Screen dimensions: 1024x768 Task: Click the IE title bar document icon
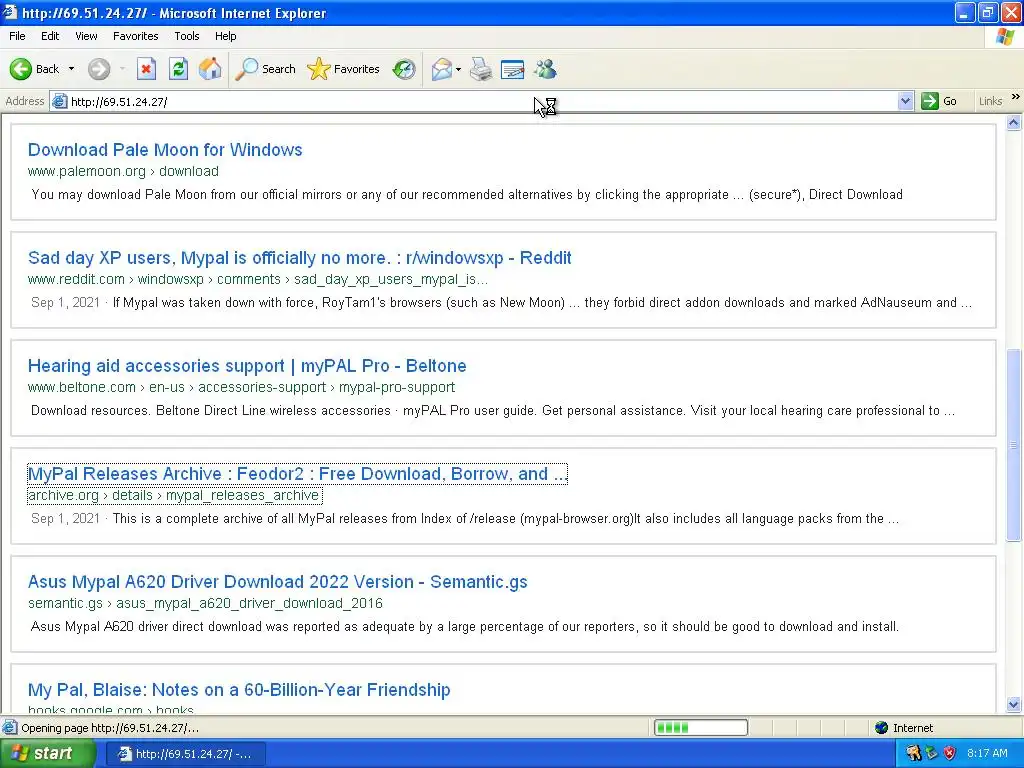[9, 12]
